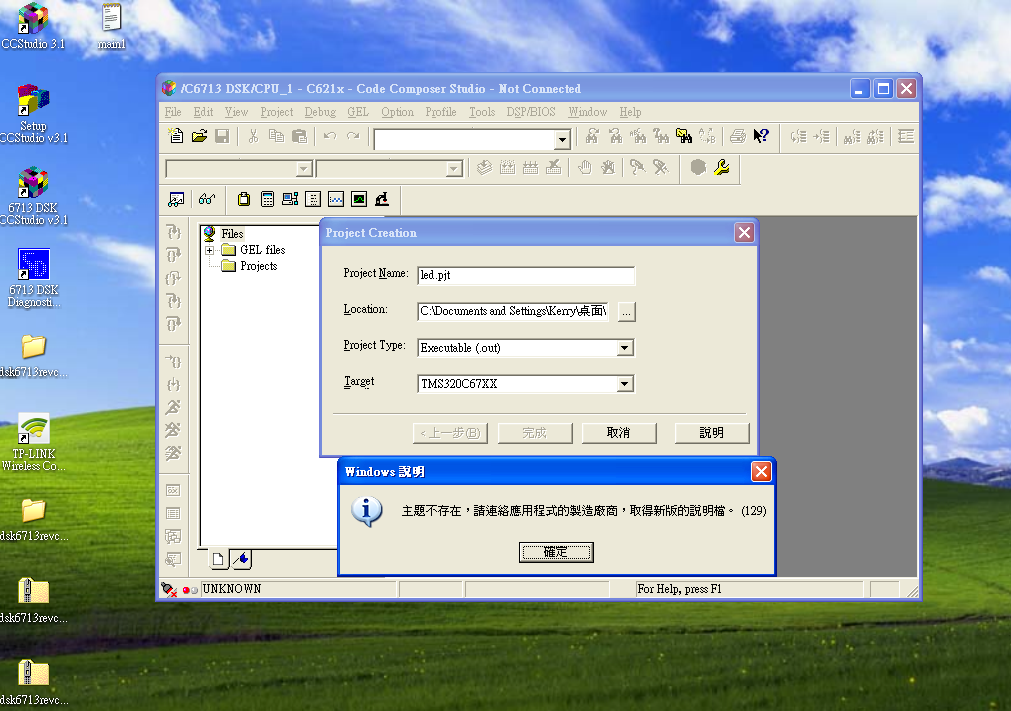The height and width of the screenshot is (711, 1011).
Task: Select TP-LINK Wireless desktop shortcut
Action: (x=34, y=442)
